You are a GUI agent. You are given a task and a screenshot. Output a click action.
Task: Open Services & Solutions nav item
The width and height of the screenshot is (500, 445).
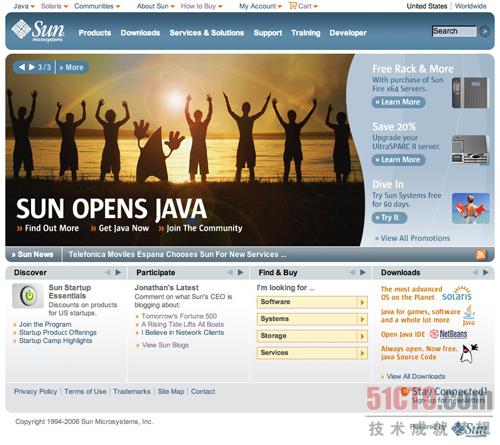207,33
